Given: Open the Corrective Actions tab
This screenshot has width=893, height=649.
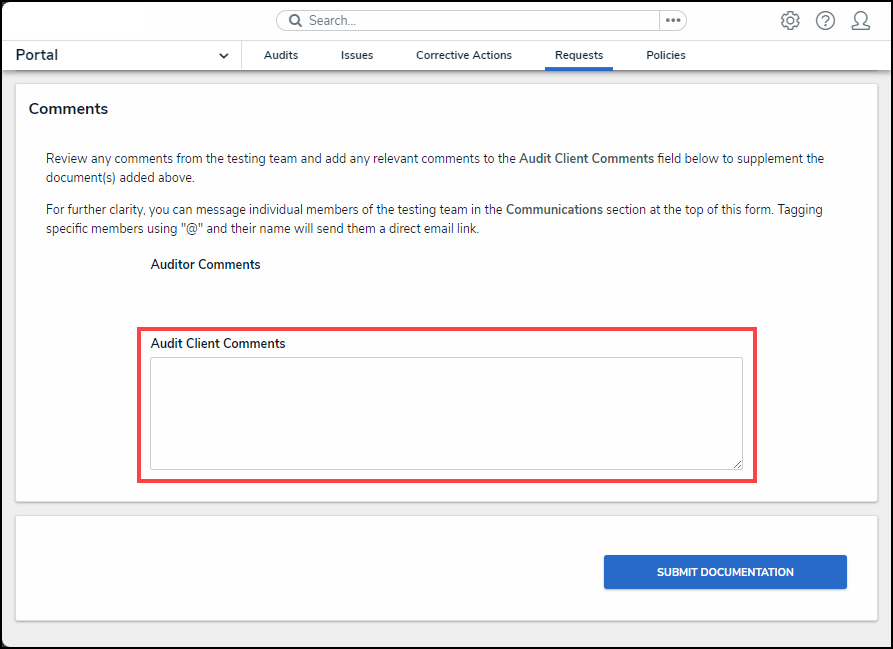Looking at the screenshot, I should [x=464, y=56].
